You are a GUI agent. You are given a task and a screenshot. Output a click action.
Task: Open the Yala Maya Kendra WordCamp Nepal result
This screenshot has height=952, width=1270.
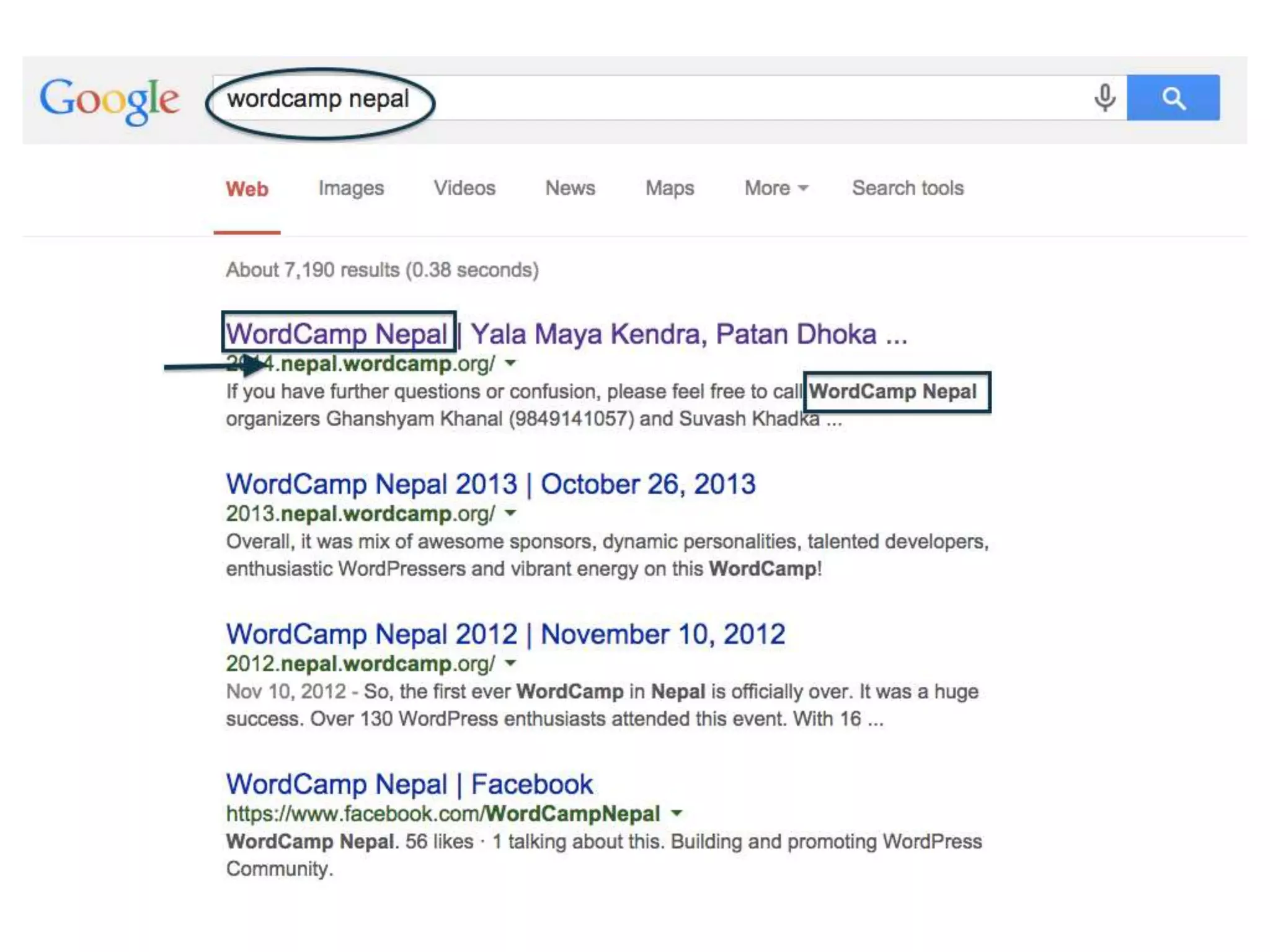pyautogui.click(x=566, y=334)
